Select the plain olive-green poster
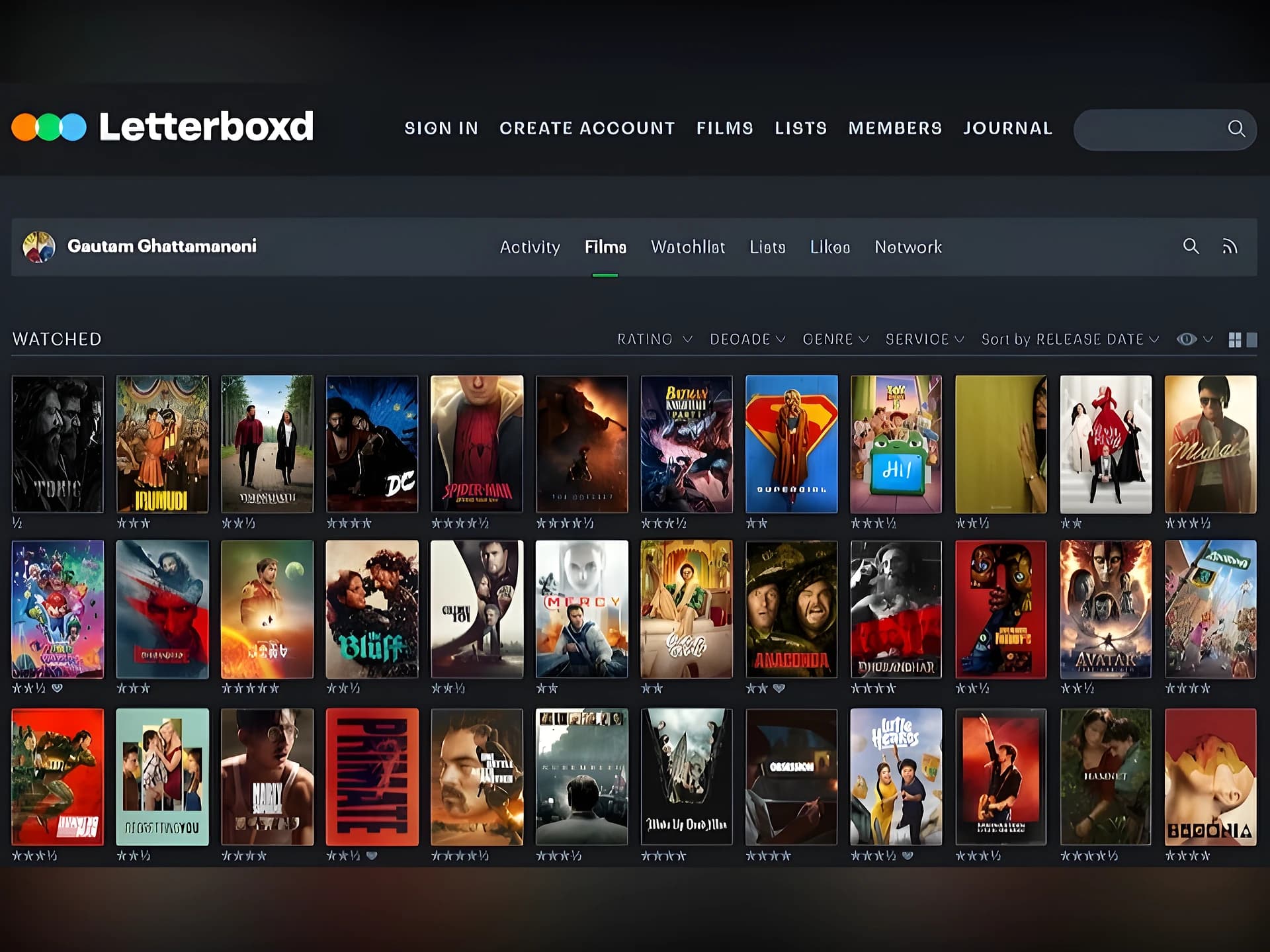The width and height of the screenshot is (1270, 952). pyautogui.click(x=1001, y=444)
